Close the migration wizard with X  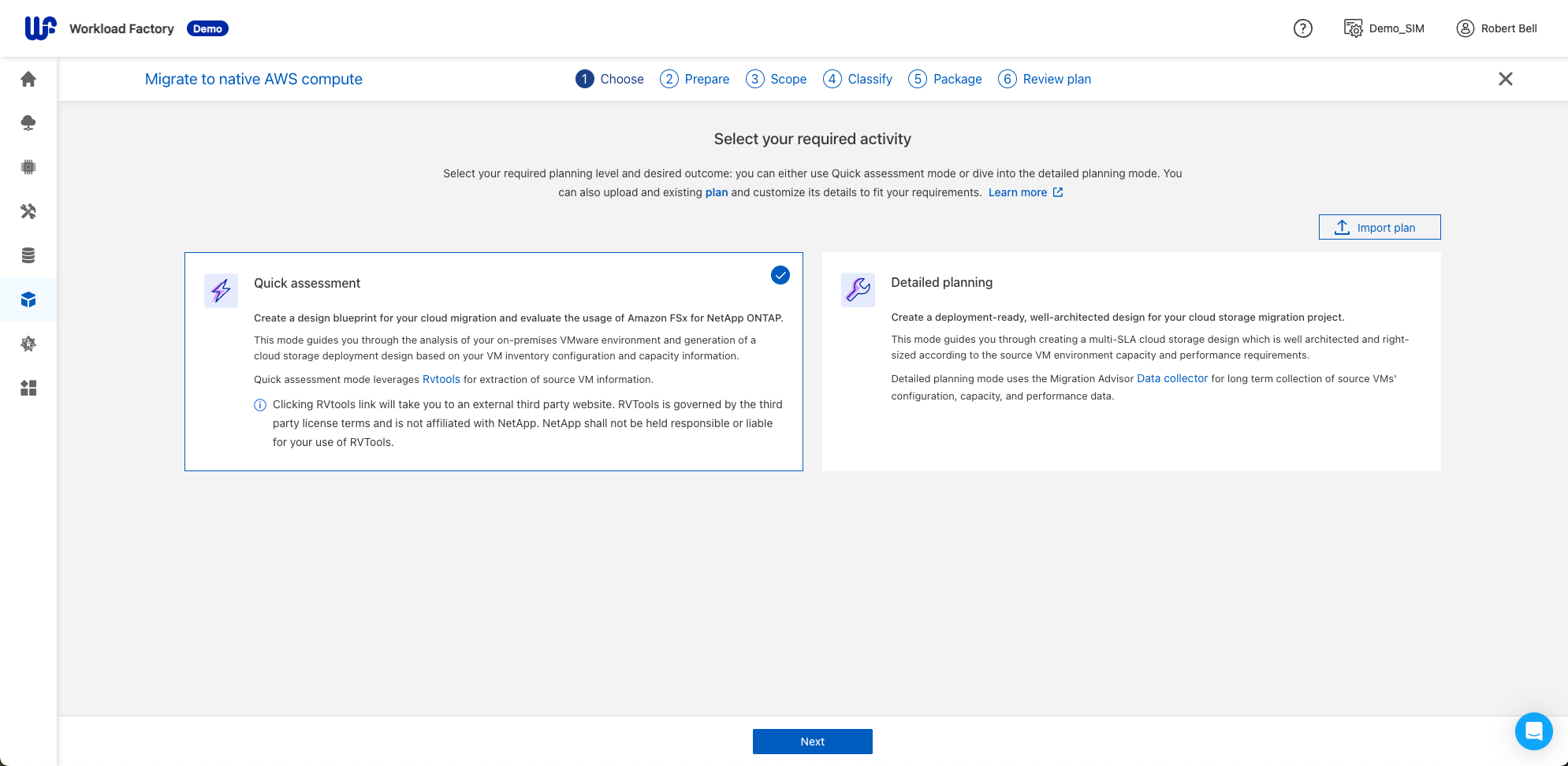click(1506, 79)
